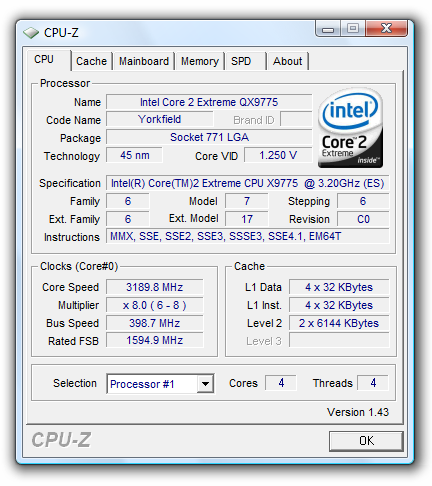432x486 pixels.
Task: Click the Cores value 4
Action: 281,383
